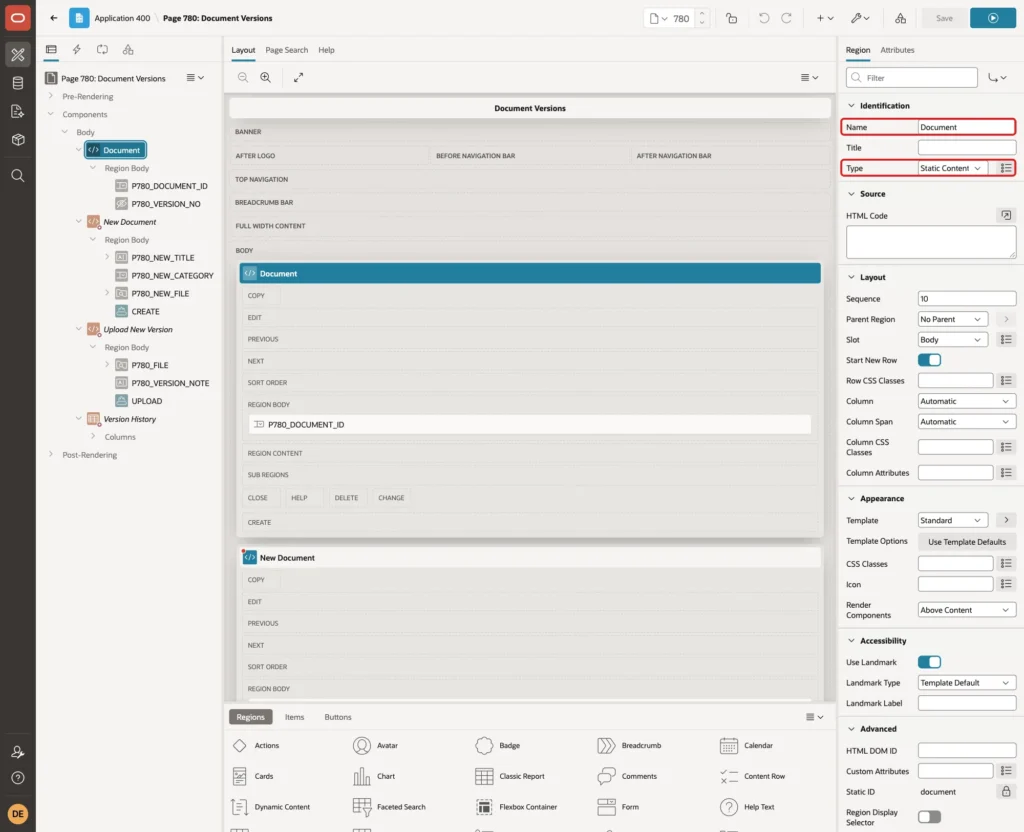Image resolution: width=1024 pixels, height=832 pixels.
Task: Open SQL Workshop database icon
Action: [18, 84]
